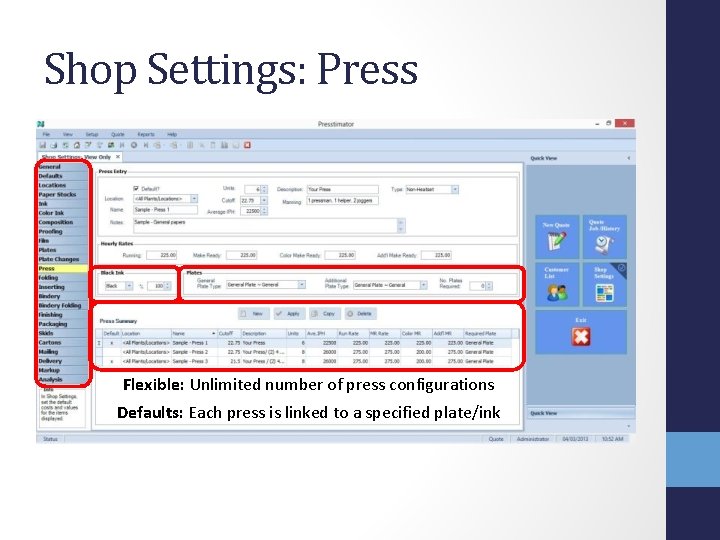
Task: Open the Customer List tile
Action: tap(557, 285)
